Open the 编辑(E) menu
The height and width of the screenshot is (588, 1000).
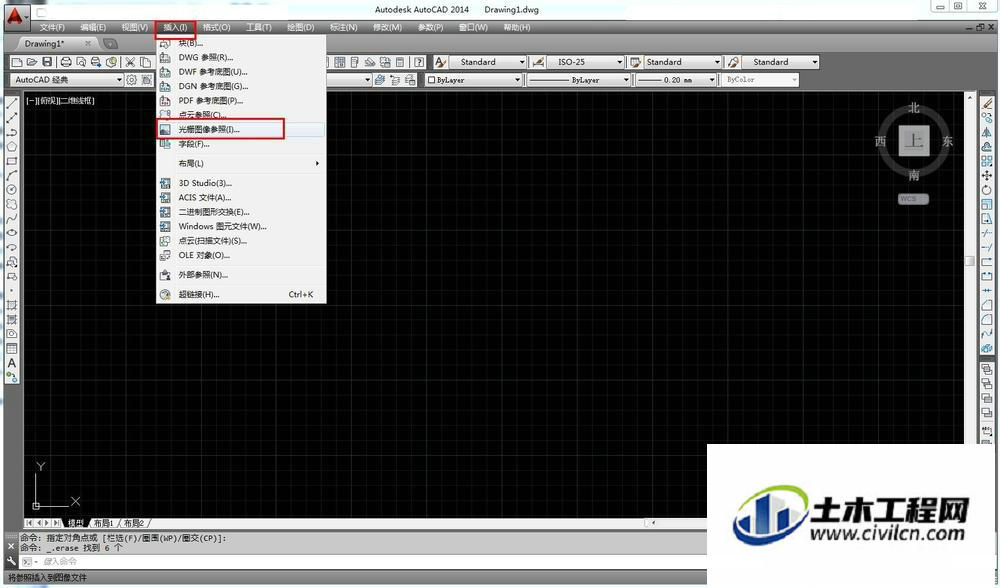tap(93, 27)
